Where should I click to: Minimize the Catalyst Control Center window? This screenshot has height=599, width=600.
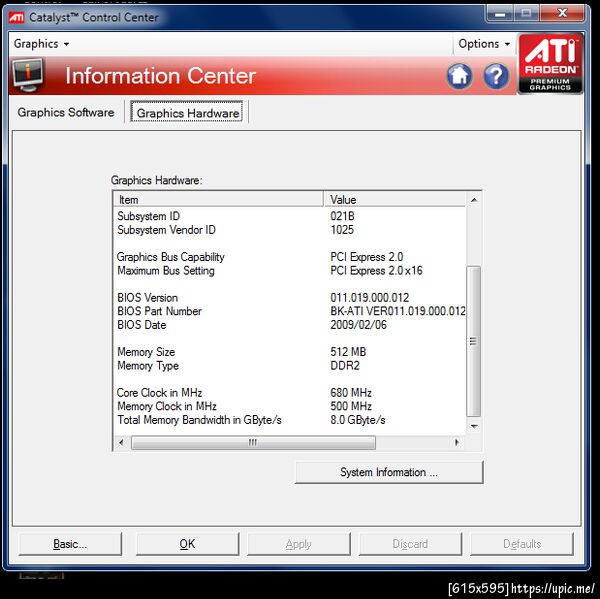tap(500, 14)
